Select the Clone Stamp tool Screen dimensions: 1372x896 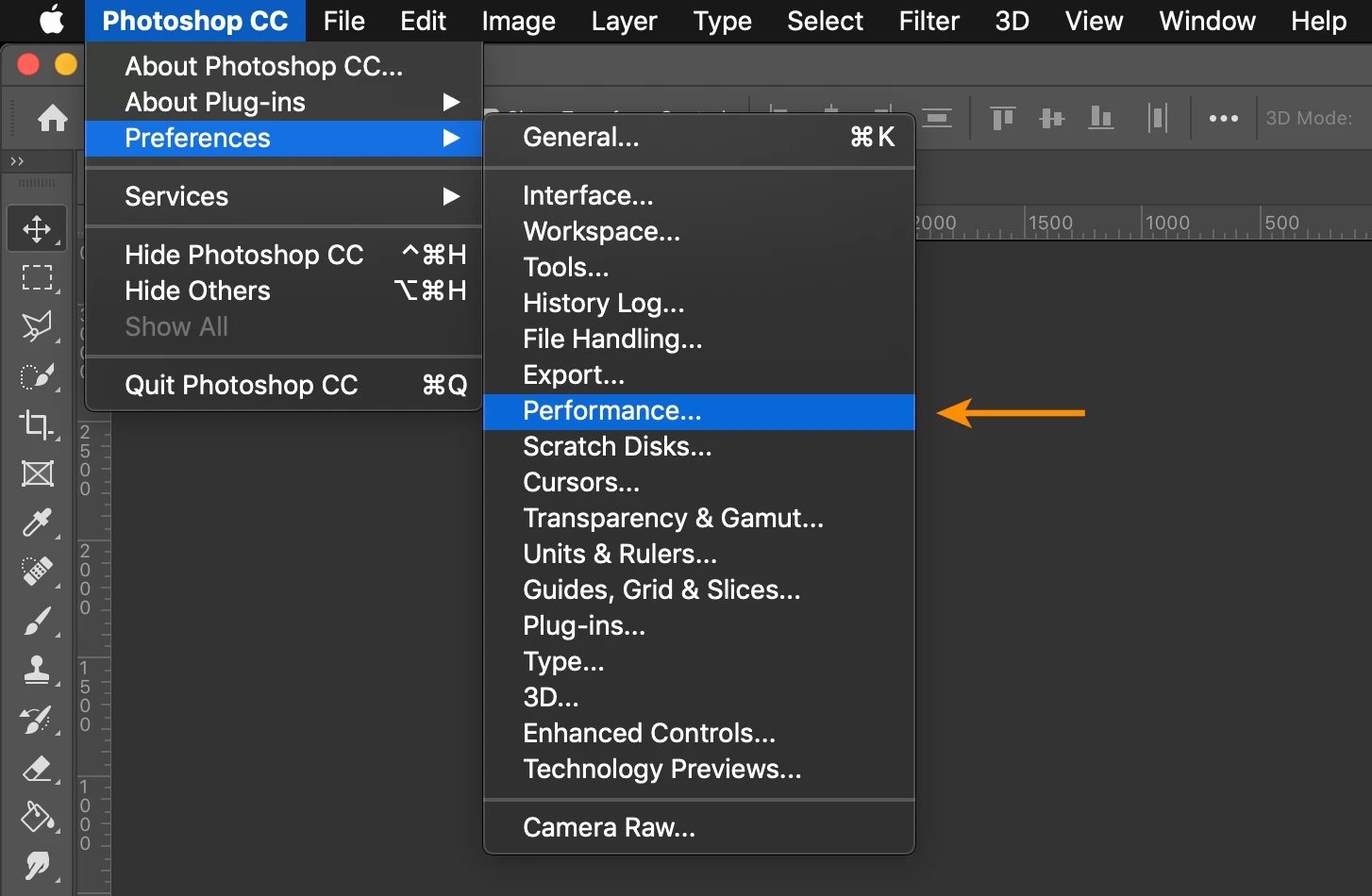pos(37,670)
